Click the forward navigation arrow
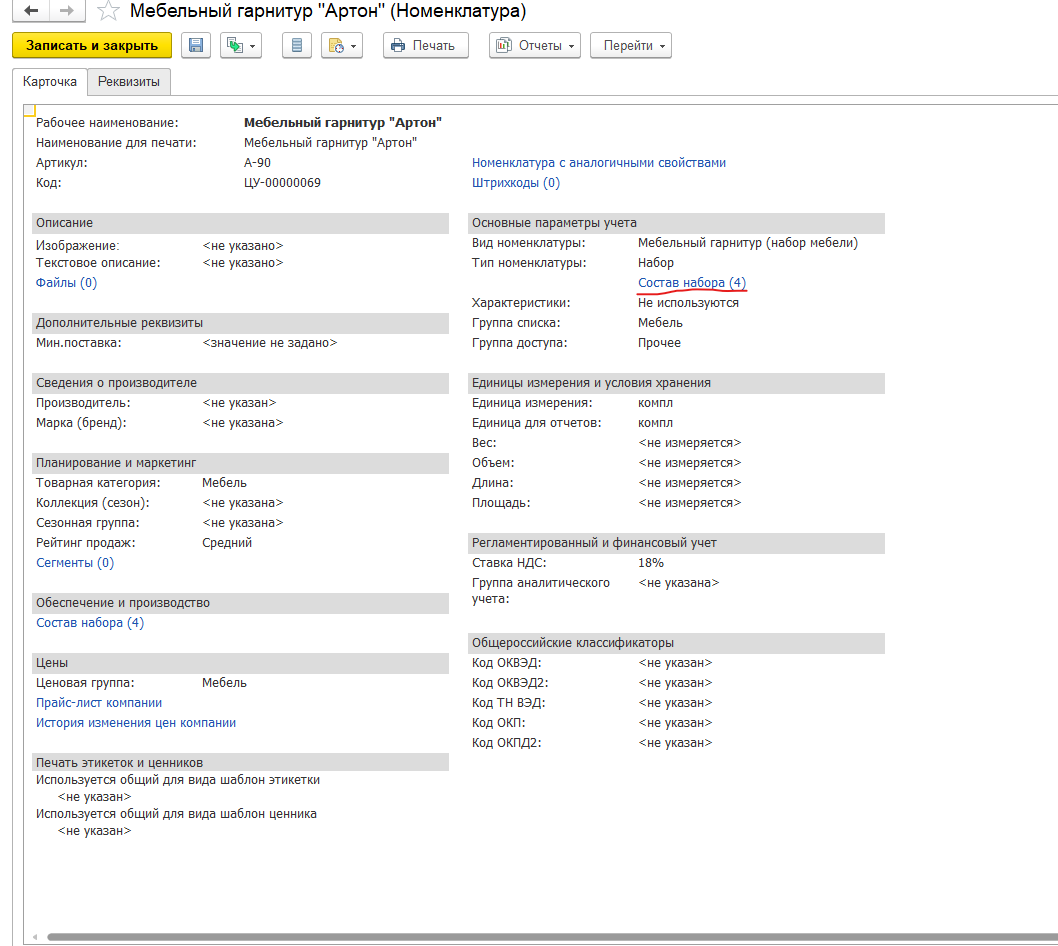This screenshot has height=946, width=1058. (x=66, y=12)
